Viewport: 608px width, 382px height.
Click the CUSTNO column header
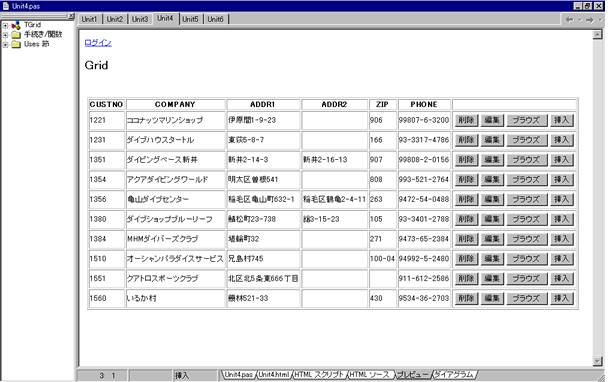tap(106, 104)
